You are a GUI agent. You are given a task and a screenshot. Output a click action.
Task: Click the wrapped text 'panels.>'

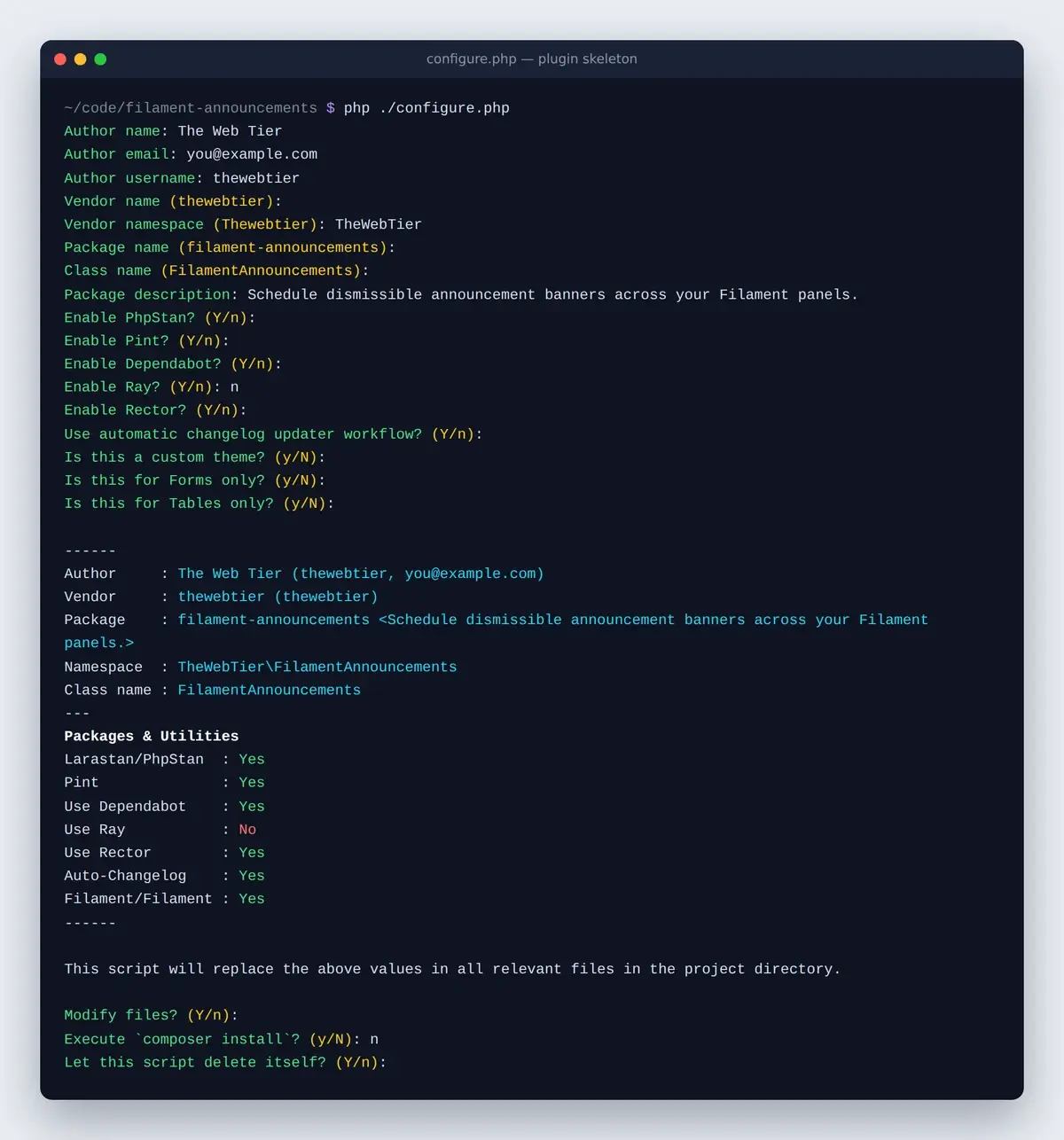pos(98,643)
